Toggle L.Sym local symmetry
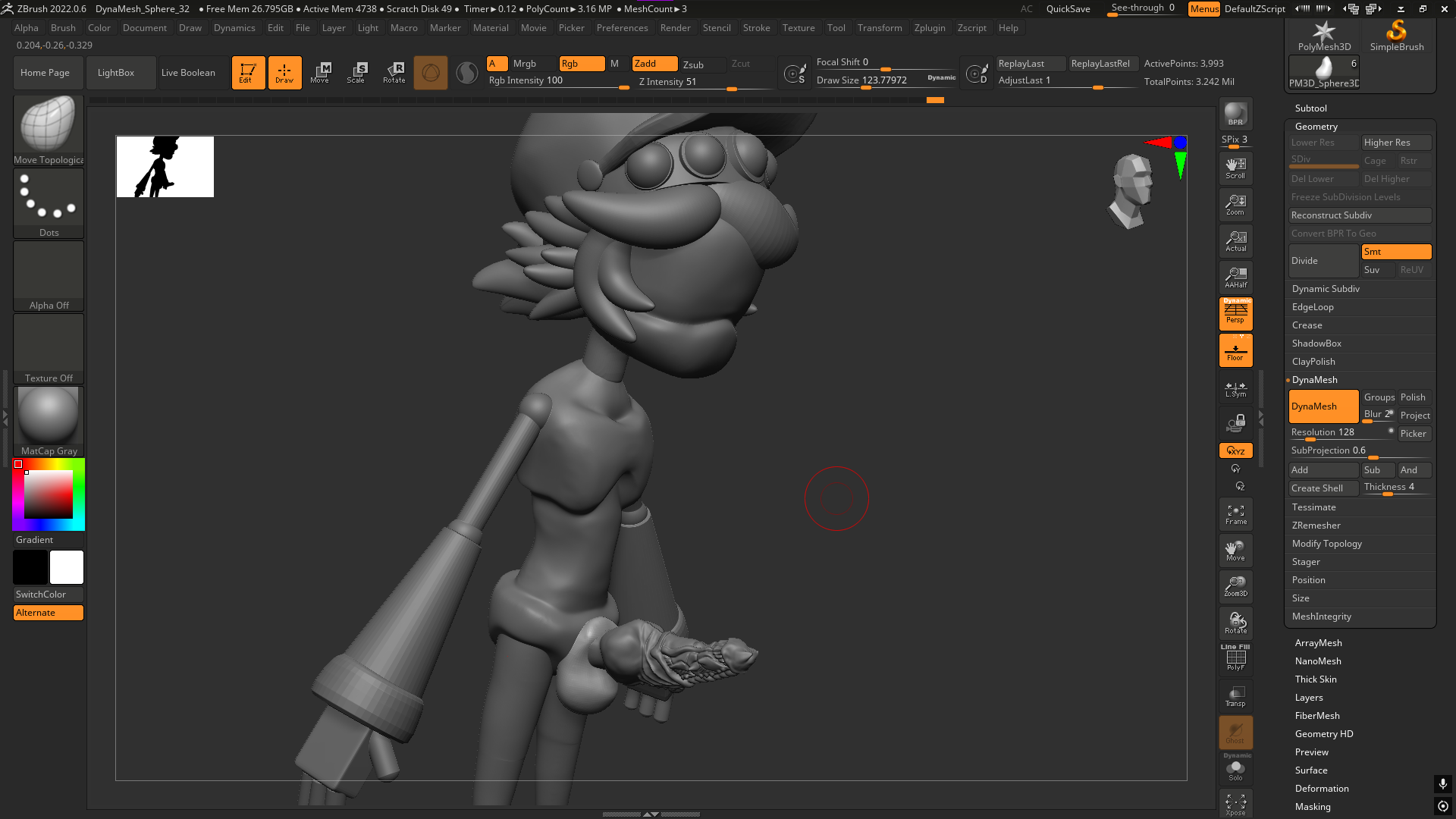 tap(1235, 388)
